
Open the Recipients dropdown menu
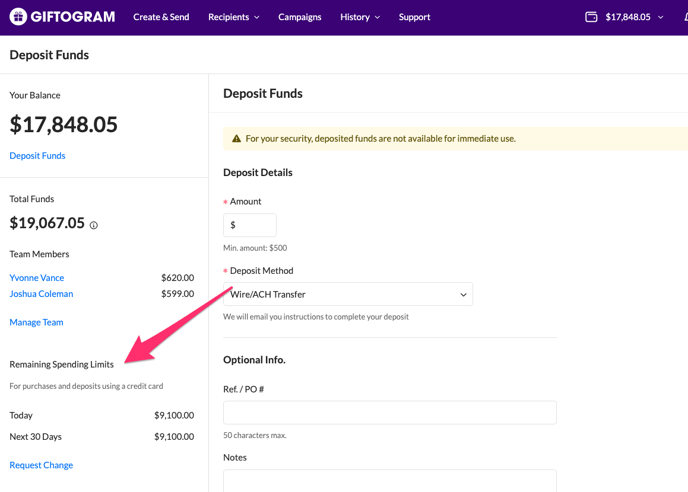(233, 17)
